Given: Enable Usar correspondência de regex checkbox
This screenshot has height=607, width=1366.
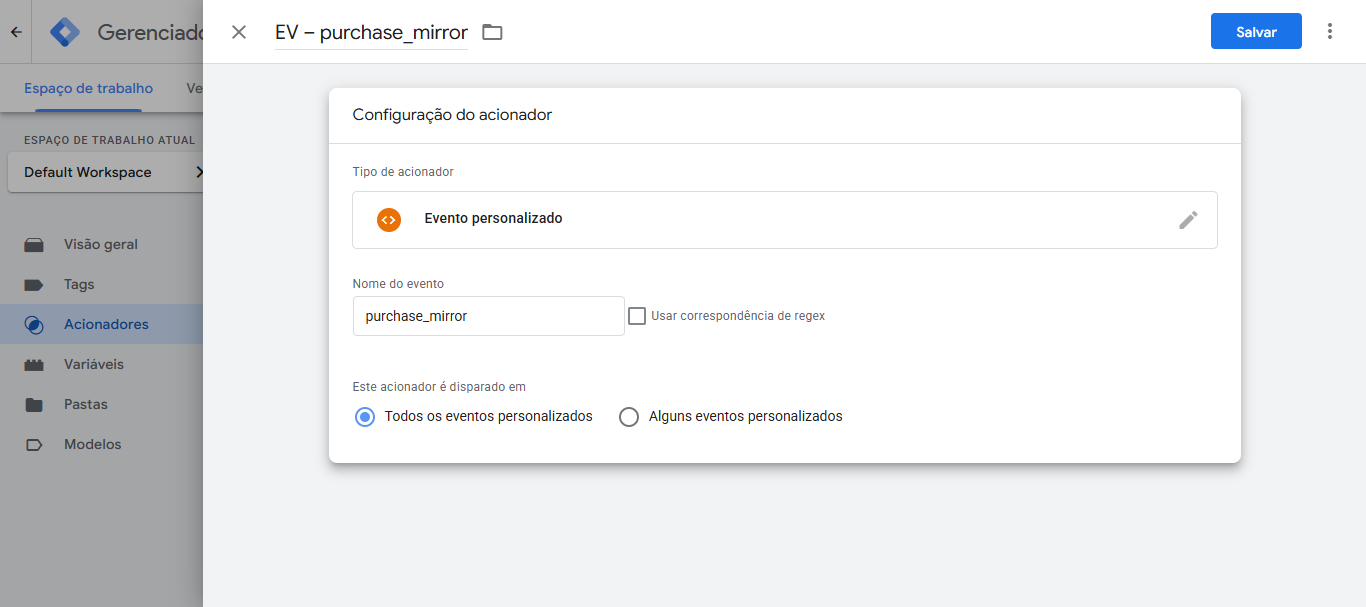Looking at the screenshot, I should tap(637, 316).
